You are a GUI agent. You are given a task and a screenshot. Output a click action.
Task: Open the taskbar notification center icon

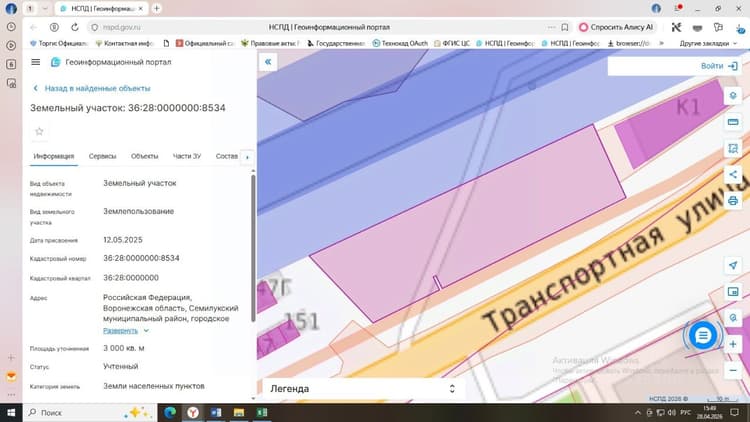(735, 412)
